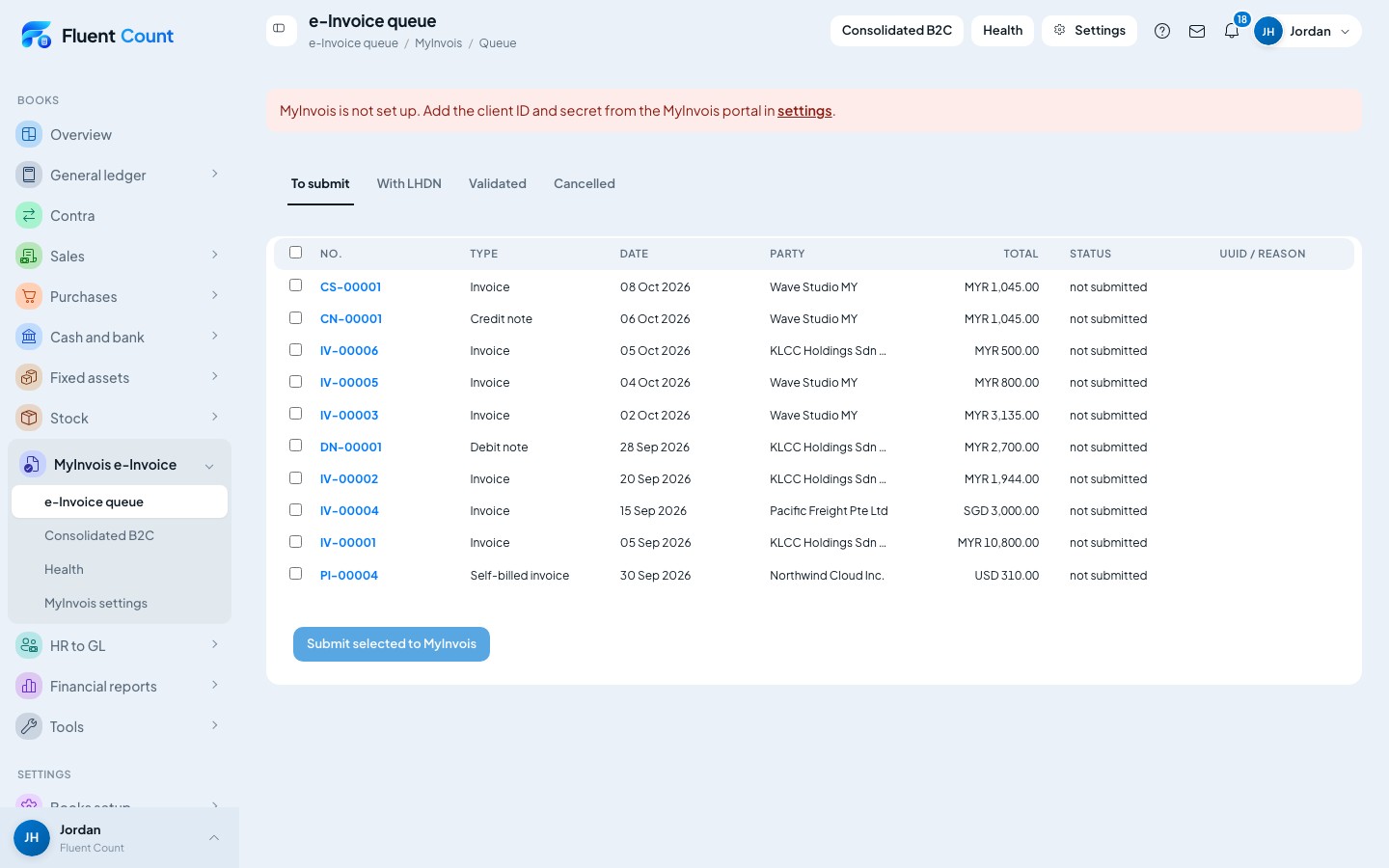This screenshot has height=868, width=1389.
Task: Click the Overview sidebar icon
Action: pos(29,134)
